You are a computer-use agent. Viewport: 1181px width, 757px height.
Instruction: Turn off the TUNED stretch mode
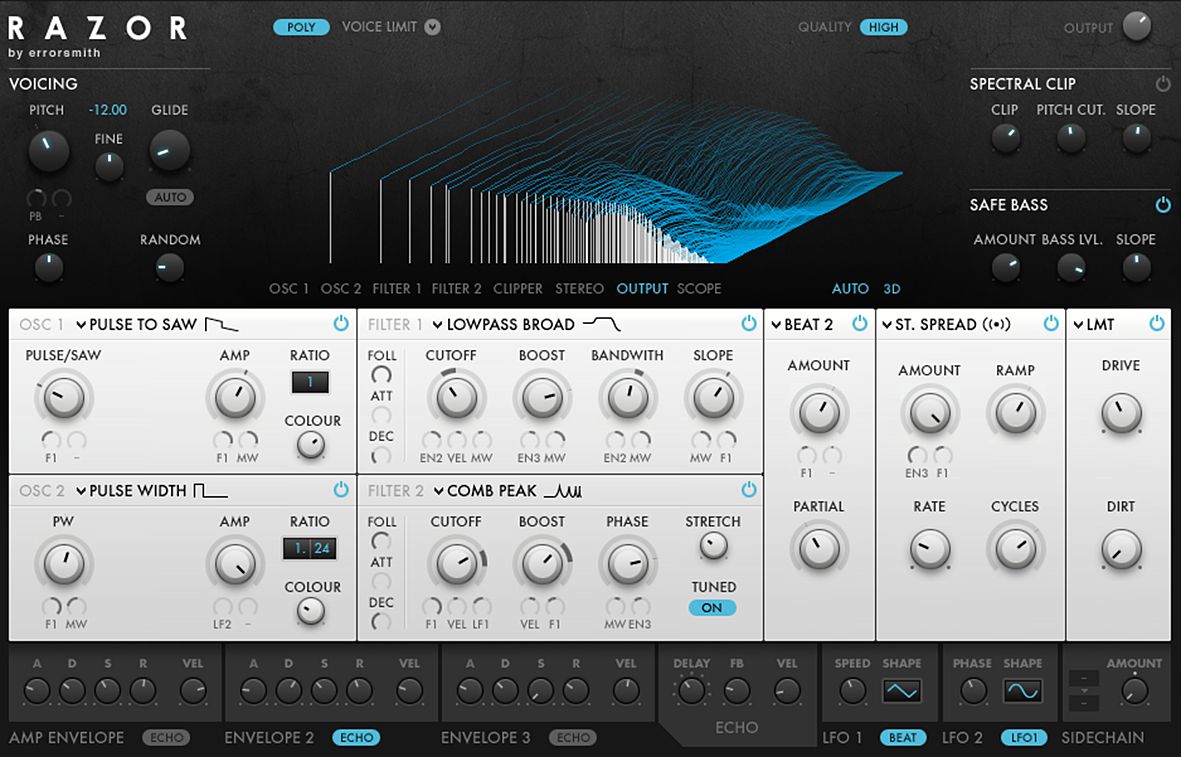pos(712,607)
